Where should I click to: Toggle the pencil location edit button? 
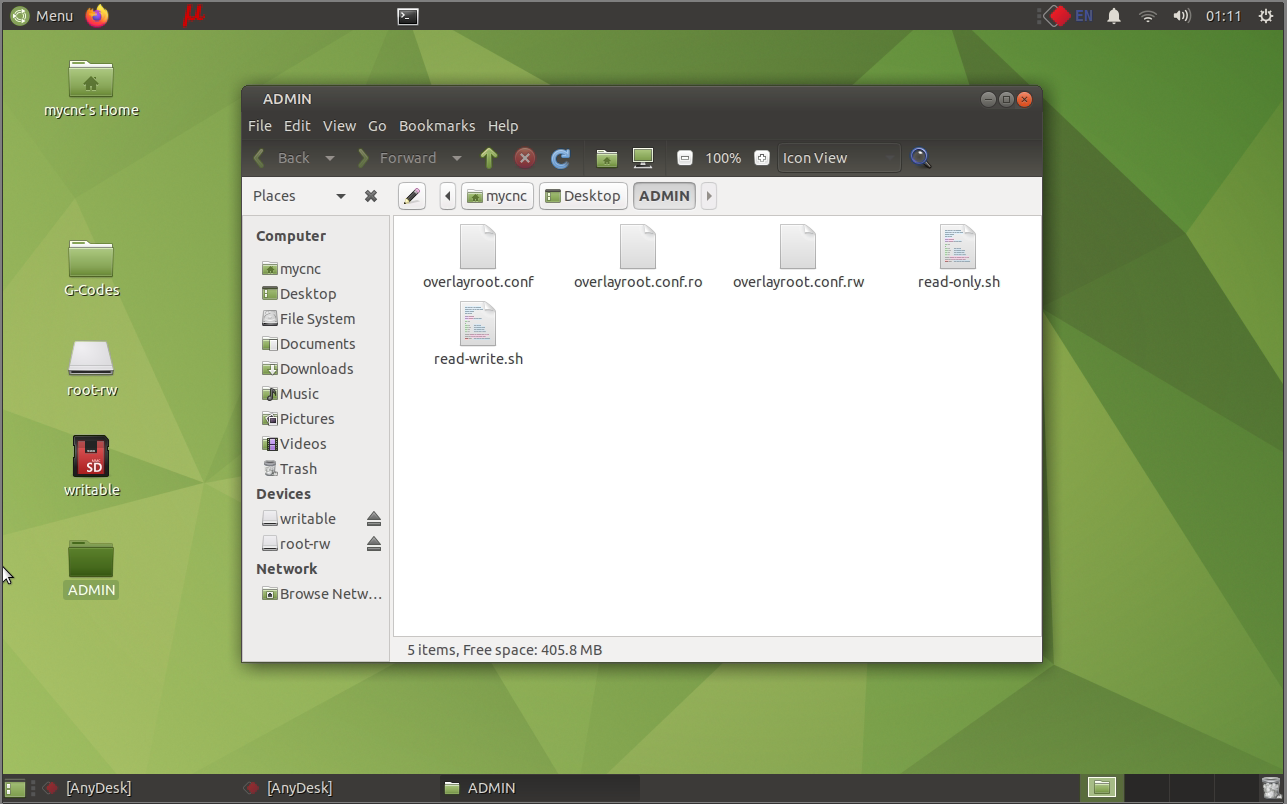tap(412, 196)
